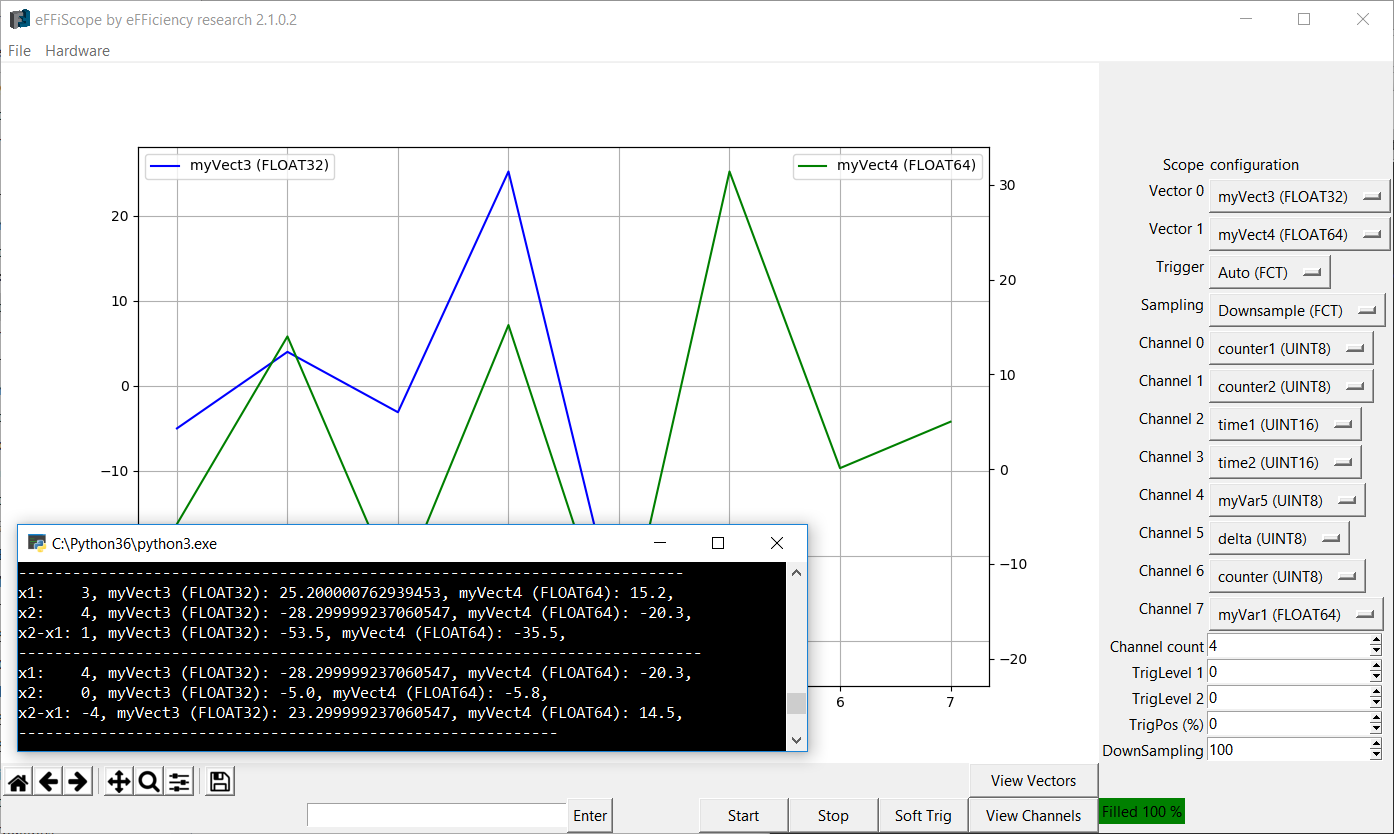Open Vector 1 dropdown myVect4 (FLOAT64)
The image size is (1394, 834).
[x=1299, y=235]
